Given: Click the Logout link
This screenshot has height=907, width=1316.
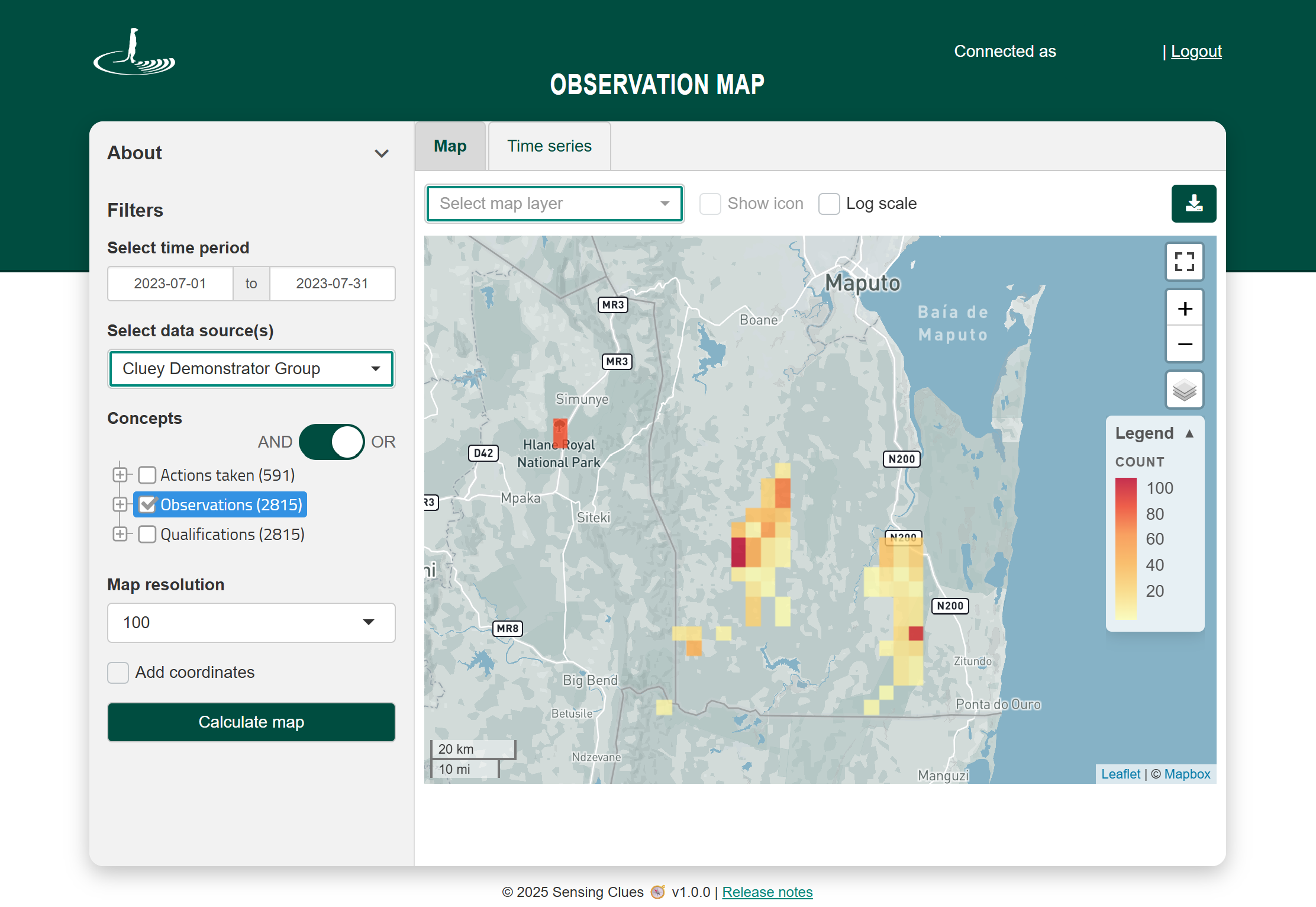Looking at the screenshot, I should click(x=1196, y=52).
